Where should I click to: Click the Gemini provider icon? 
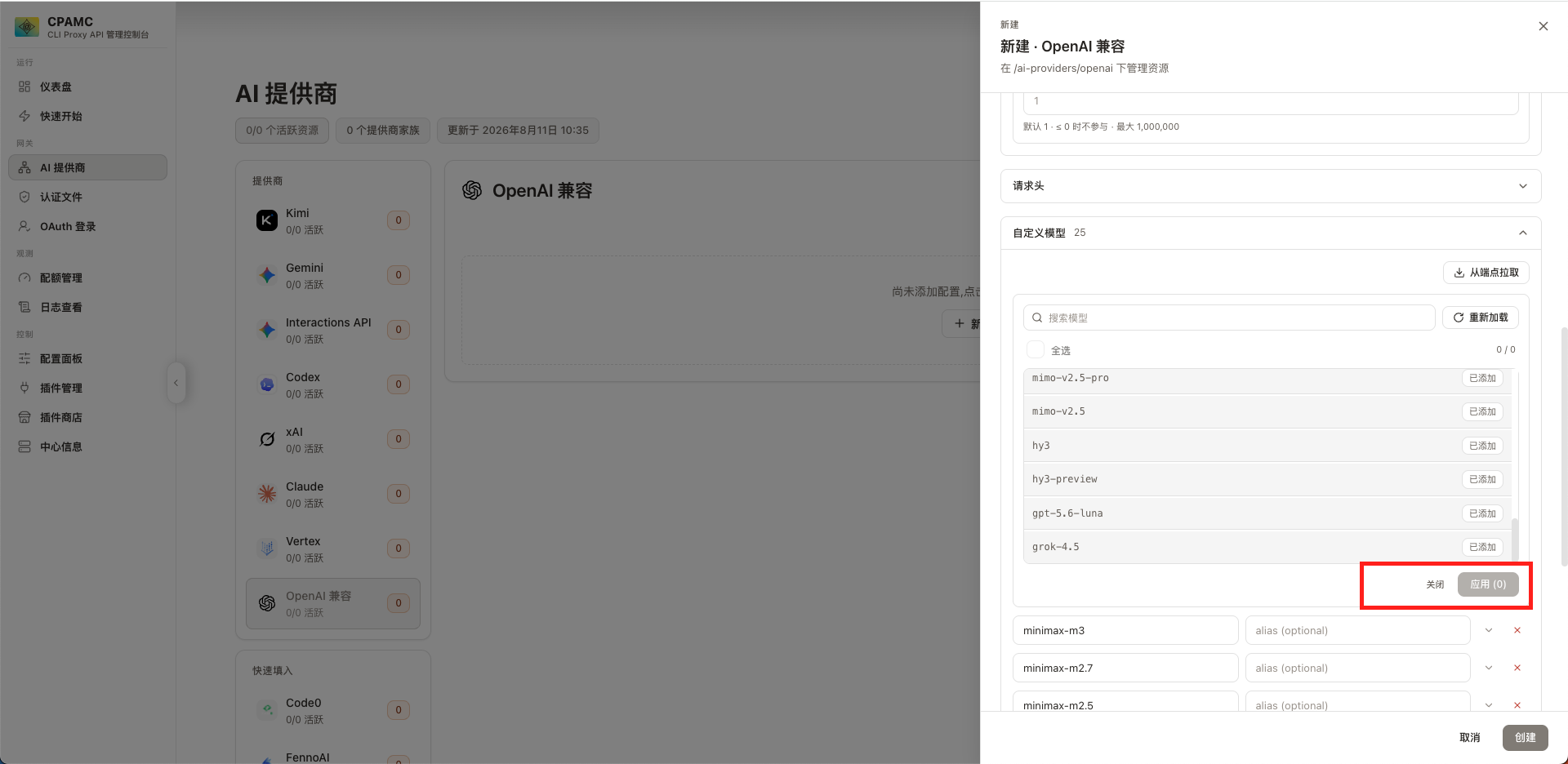point(267,275)
